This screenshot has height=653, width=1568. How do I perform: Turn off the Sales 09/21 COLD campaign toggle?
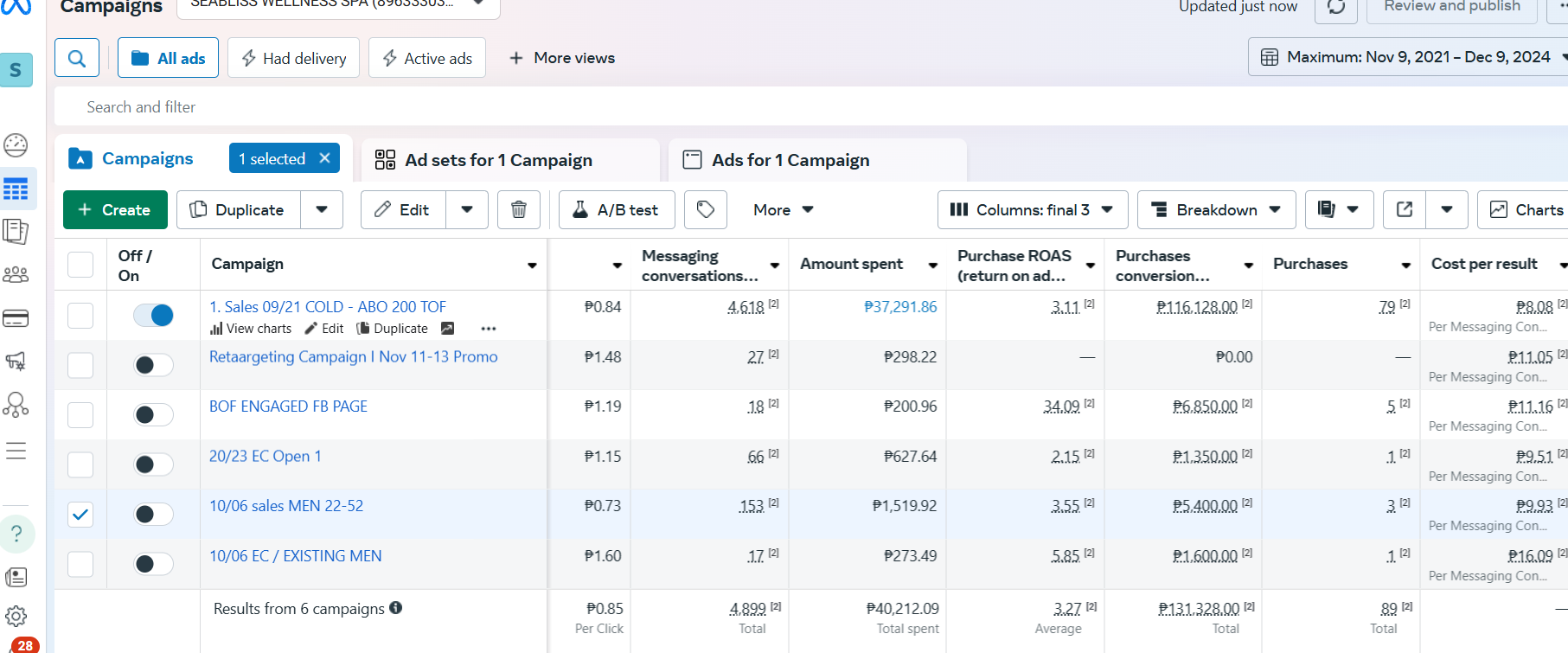tap(153, 316)
